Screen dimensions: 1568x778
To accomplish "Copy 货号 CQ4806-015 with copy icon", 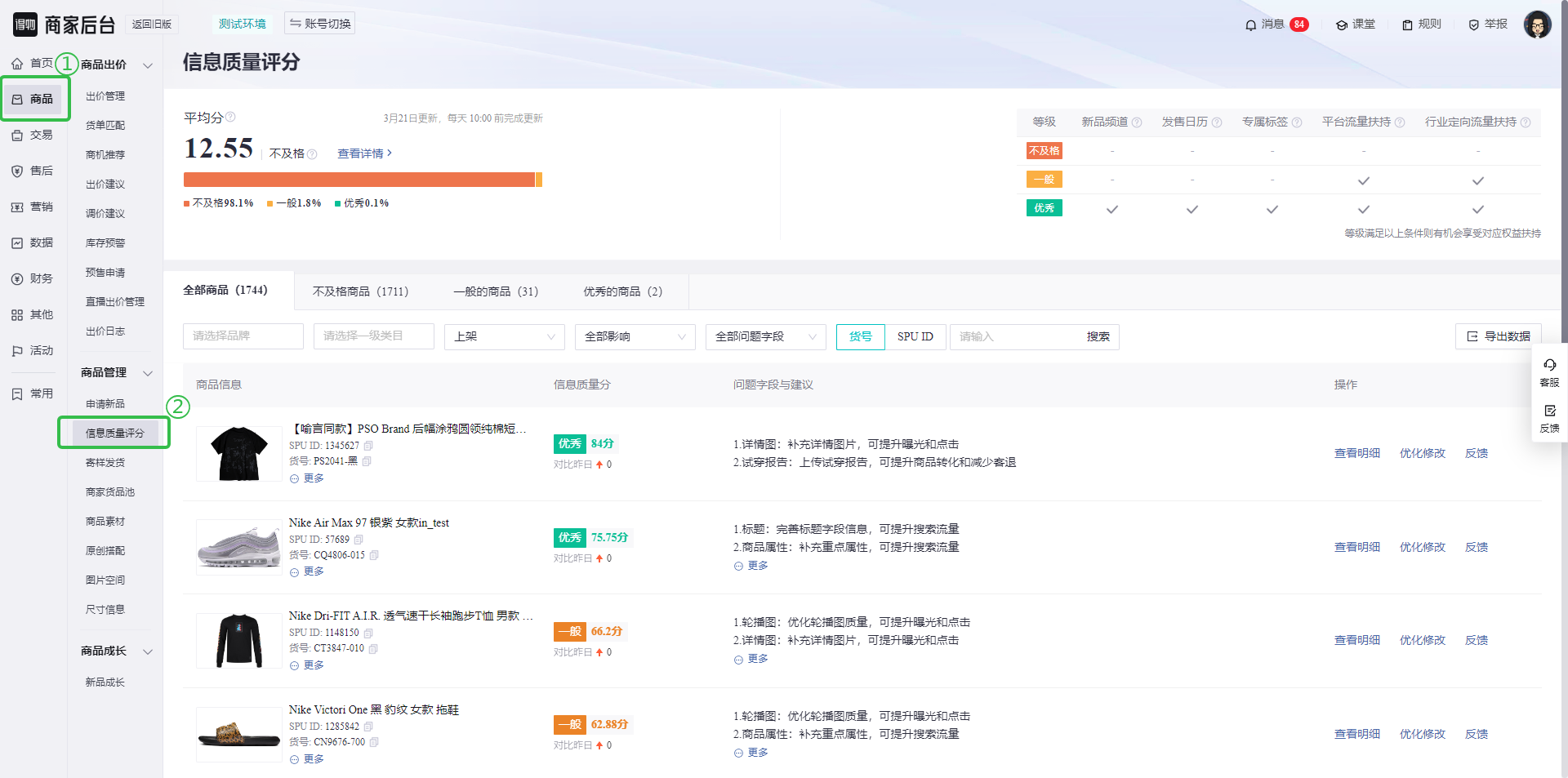I will pos(374,555).
